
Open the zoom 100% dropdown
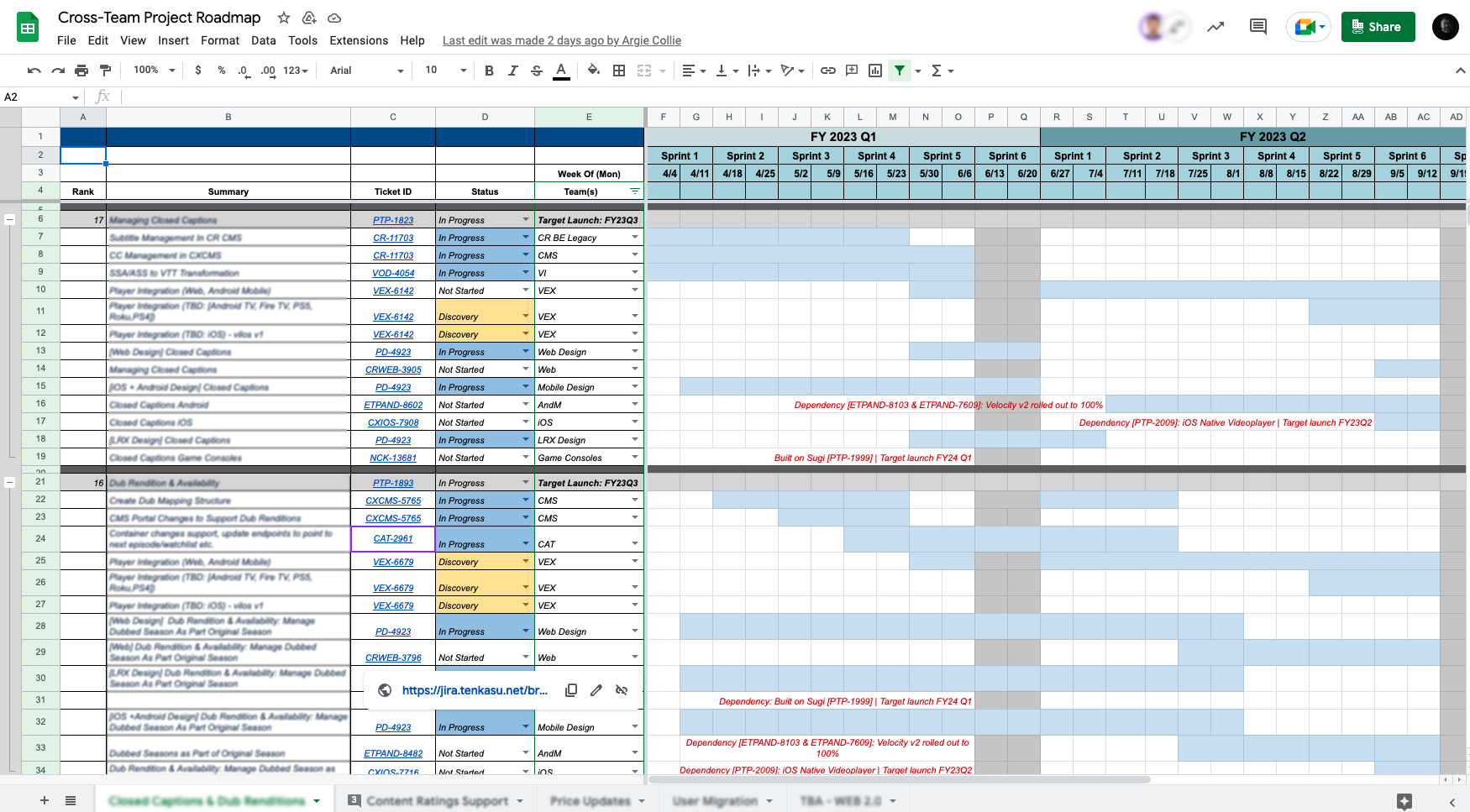pyautogui.click(x=154, y=71)
